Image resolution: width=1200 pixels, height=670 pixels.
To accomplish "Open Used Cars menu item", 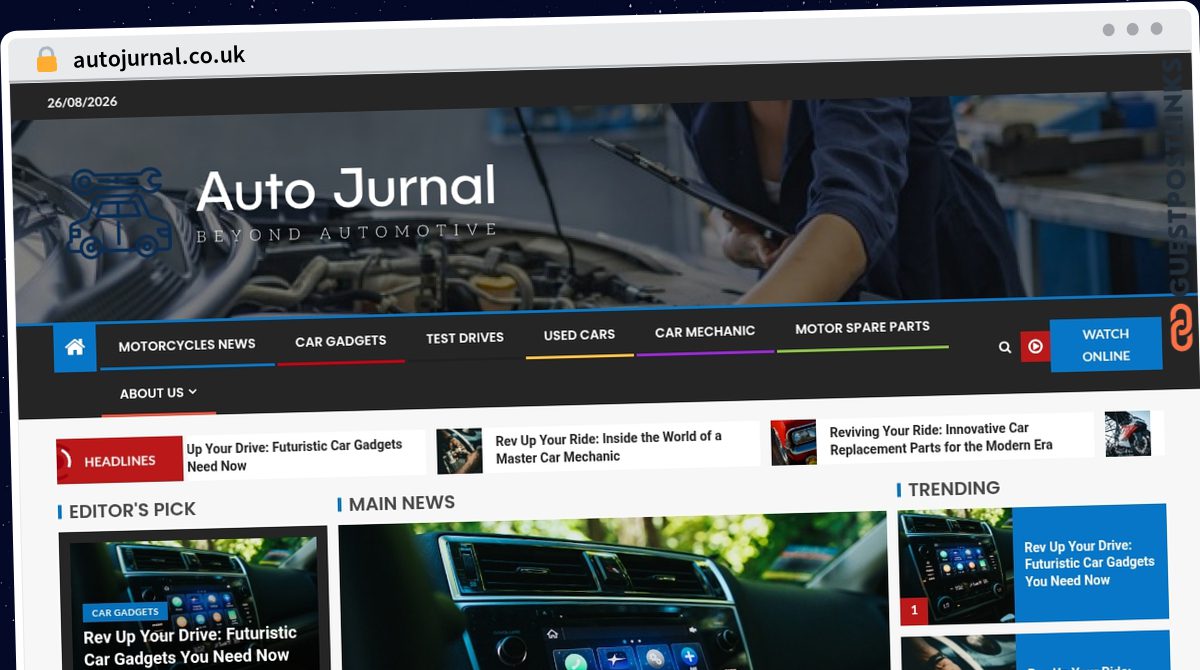I will pos(579,335).
